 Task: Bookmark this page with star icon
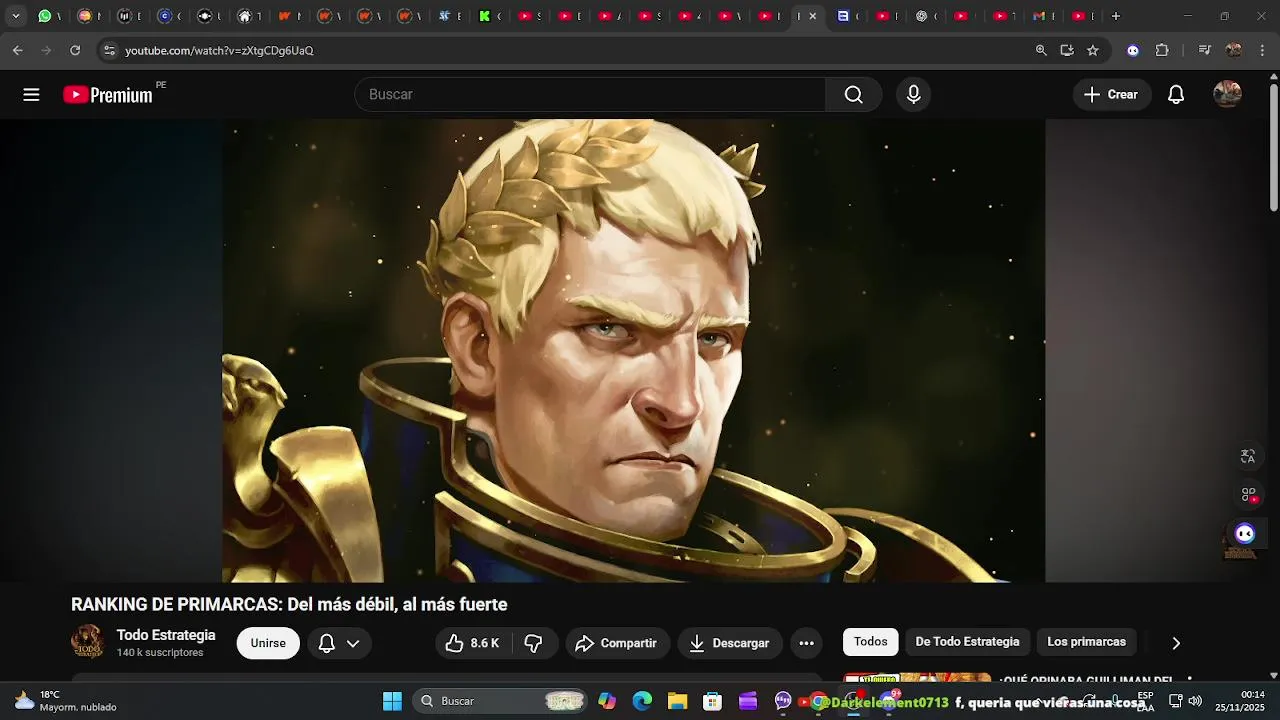tap(1093, 50)
